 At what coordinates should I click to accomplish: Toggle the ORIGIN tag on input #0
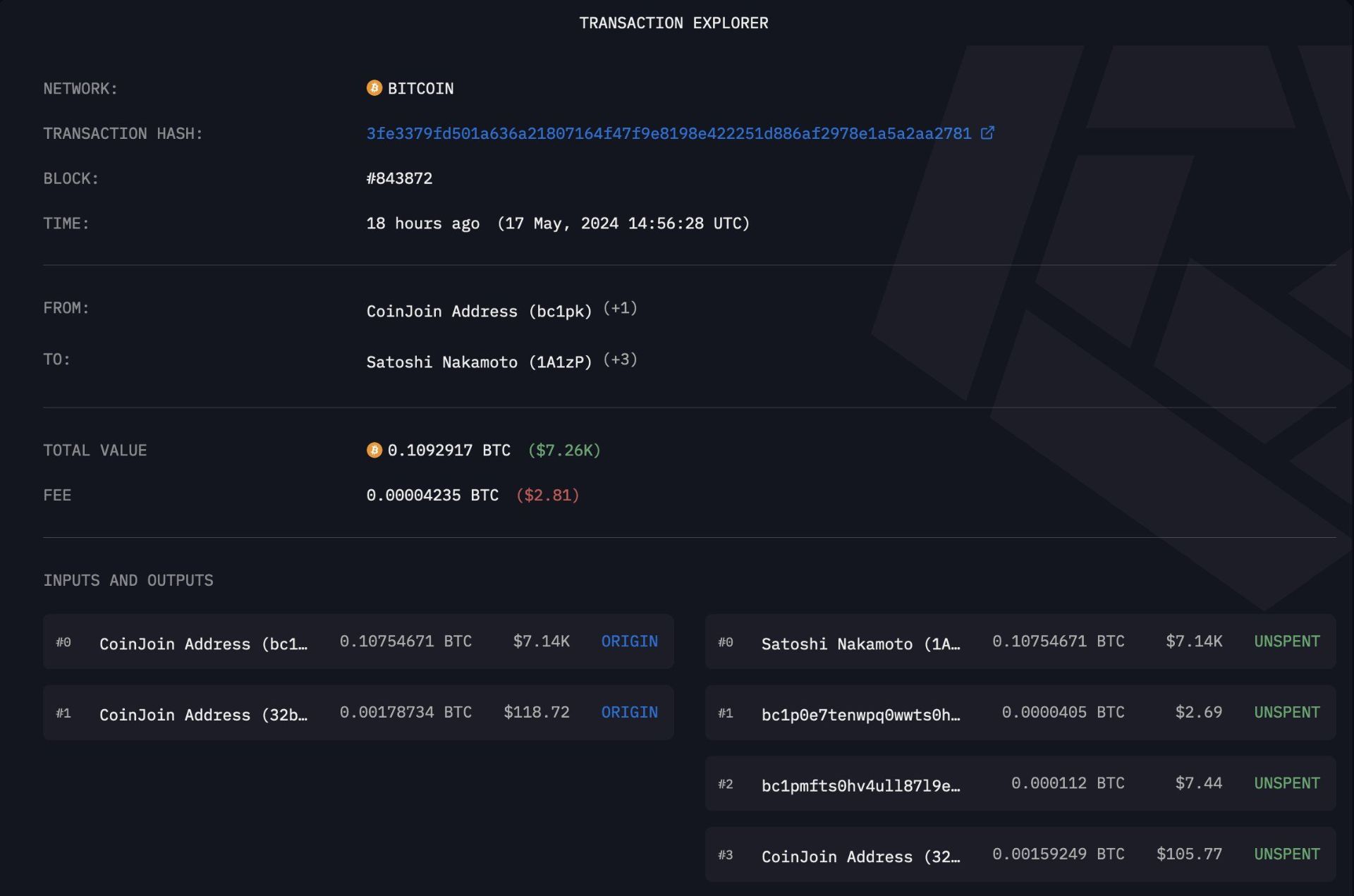(628, 641)
